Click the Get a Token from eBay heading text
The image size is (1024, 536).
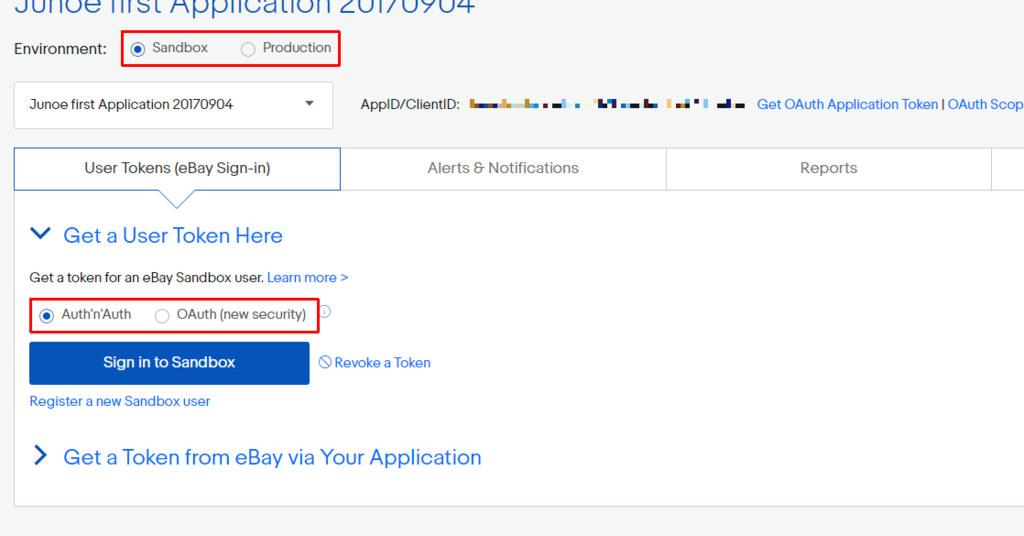click(272, 458)
